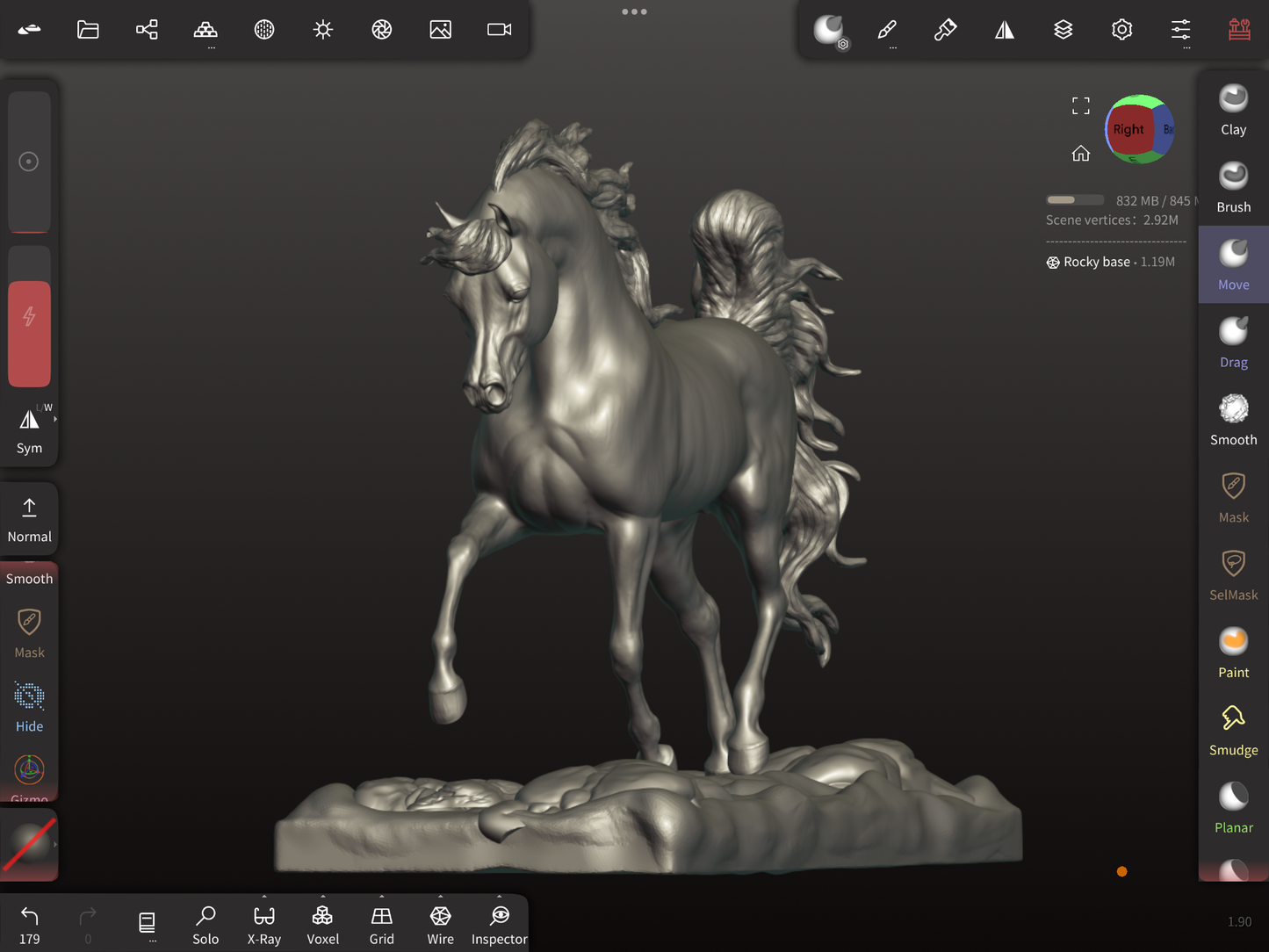Open the scene hierarchy icon
The height and width of the screenshot is (952, 1269).
pos(147,30)
